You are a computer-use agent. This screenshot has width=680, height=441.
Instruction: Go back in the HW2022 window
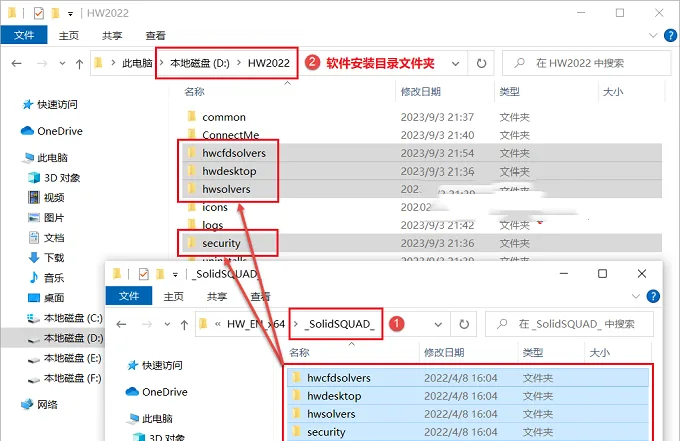point(16,64)
